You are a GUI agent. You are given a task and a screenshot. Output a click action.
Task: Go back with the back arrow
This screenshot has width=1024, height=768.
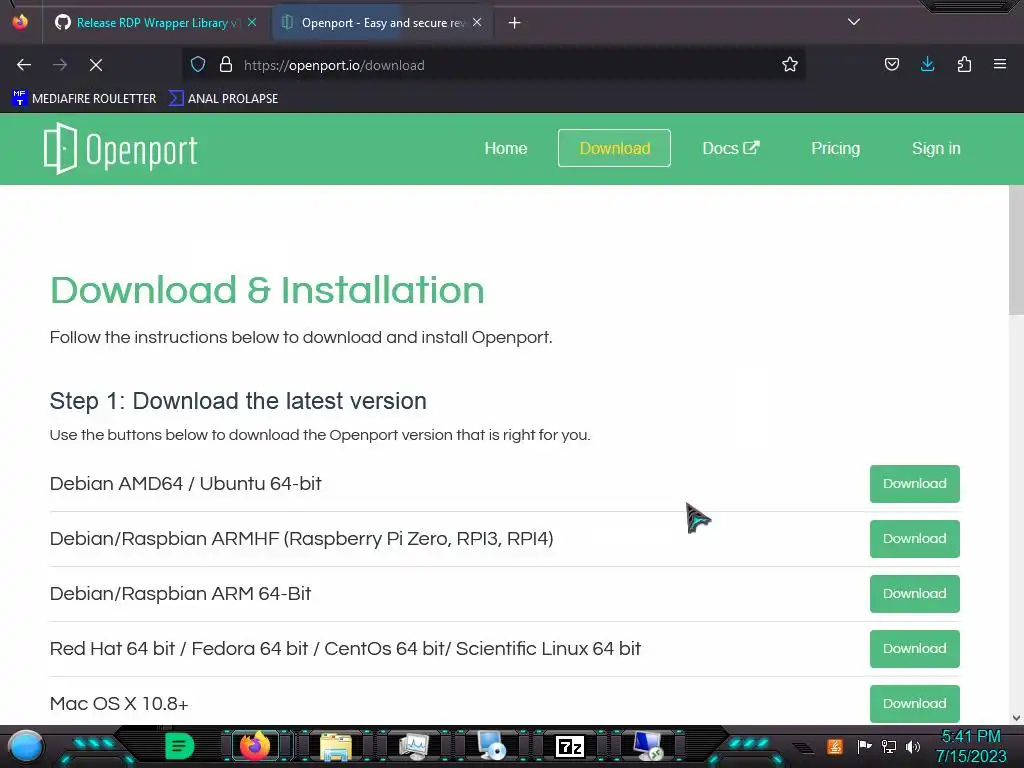pos(24,65)
